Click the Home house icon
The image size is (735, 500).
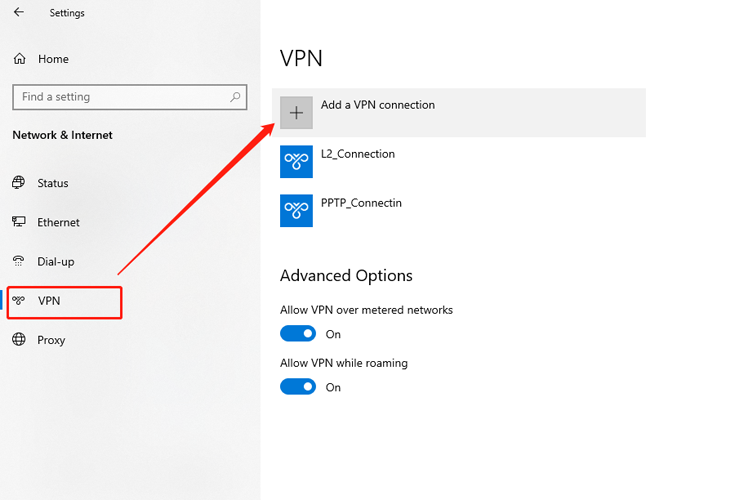click(20, 59)
